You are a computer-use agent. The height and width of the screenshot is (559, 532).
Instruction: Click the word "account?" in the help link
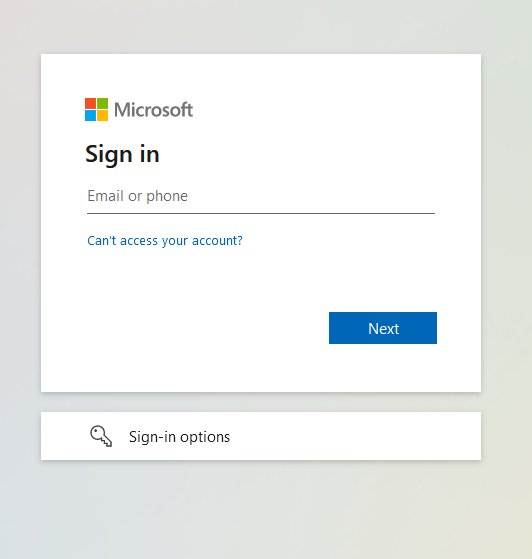click(217, 241)
